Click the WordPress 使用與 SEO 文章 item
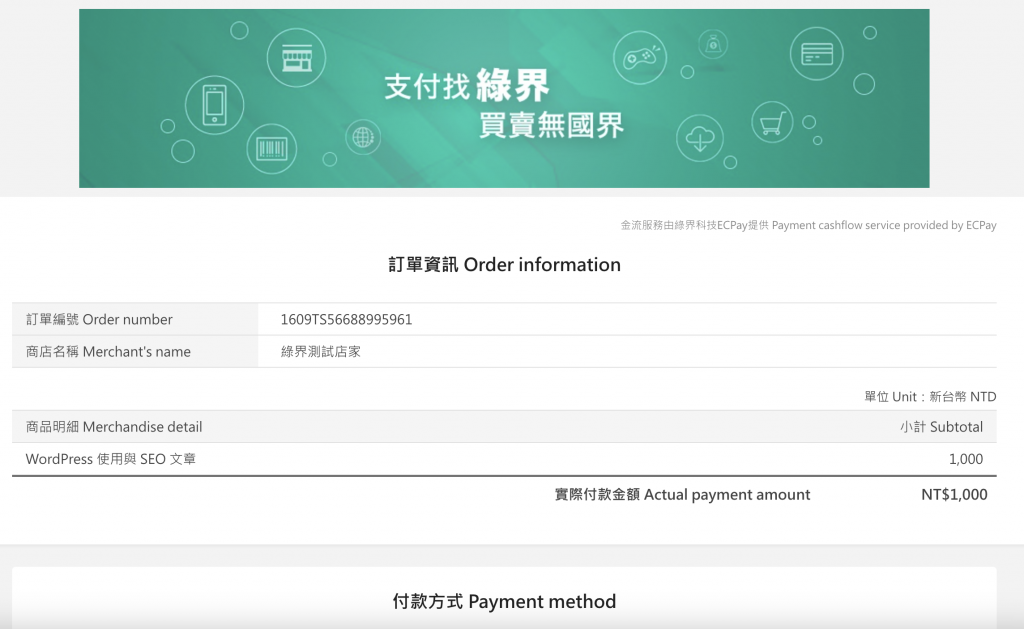This screenshot has height=629, width=1024. (x=111, y=459)
